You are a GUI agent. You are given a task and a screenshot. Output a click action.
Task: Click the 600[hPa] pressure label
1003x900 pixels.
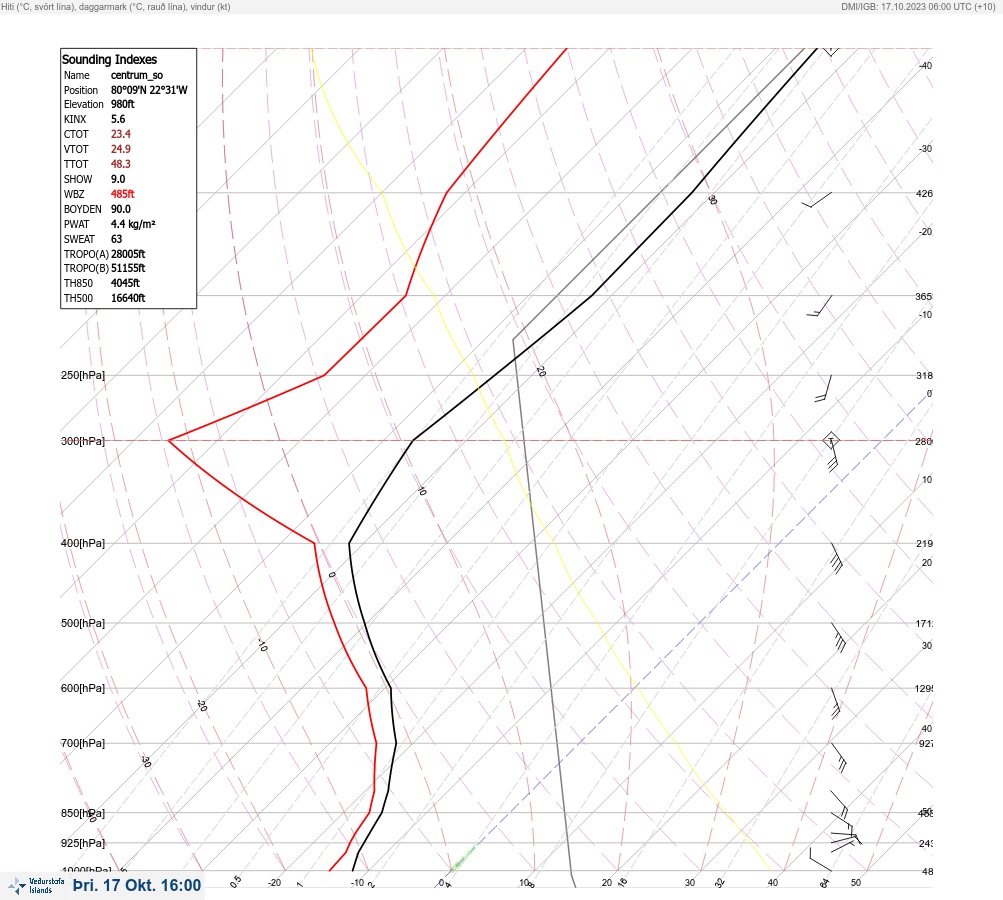coord(83,688)
